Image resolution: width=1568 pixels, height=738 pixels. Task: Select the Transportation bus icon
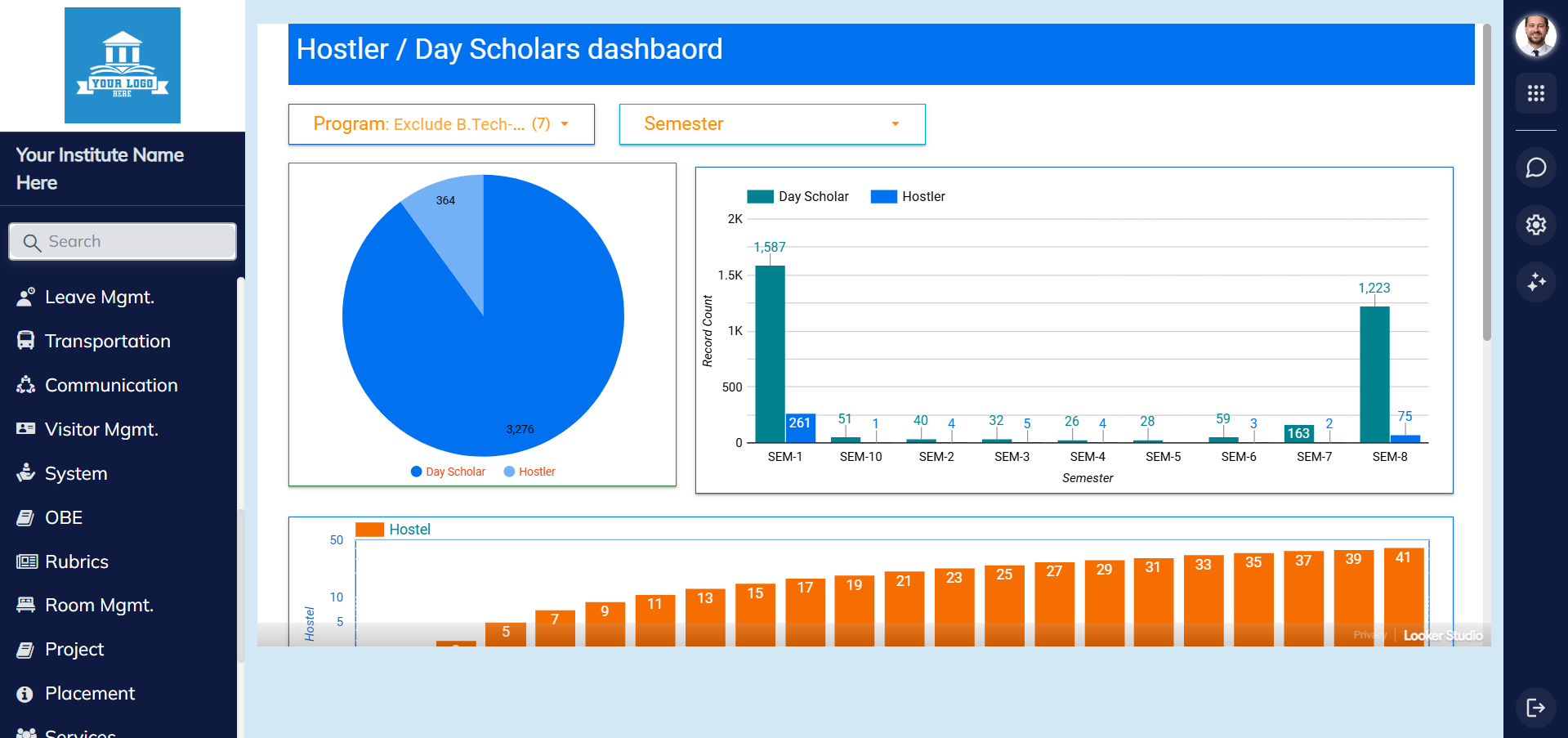tap(25, 340)
